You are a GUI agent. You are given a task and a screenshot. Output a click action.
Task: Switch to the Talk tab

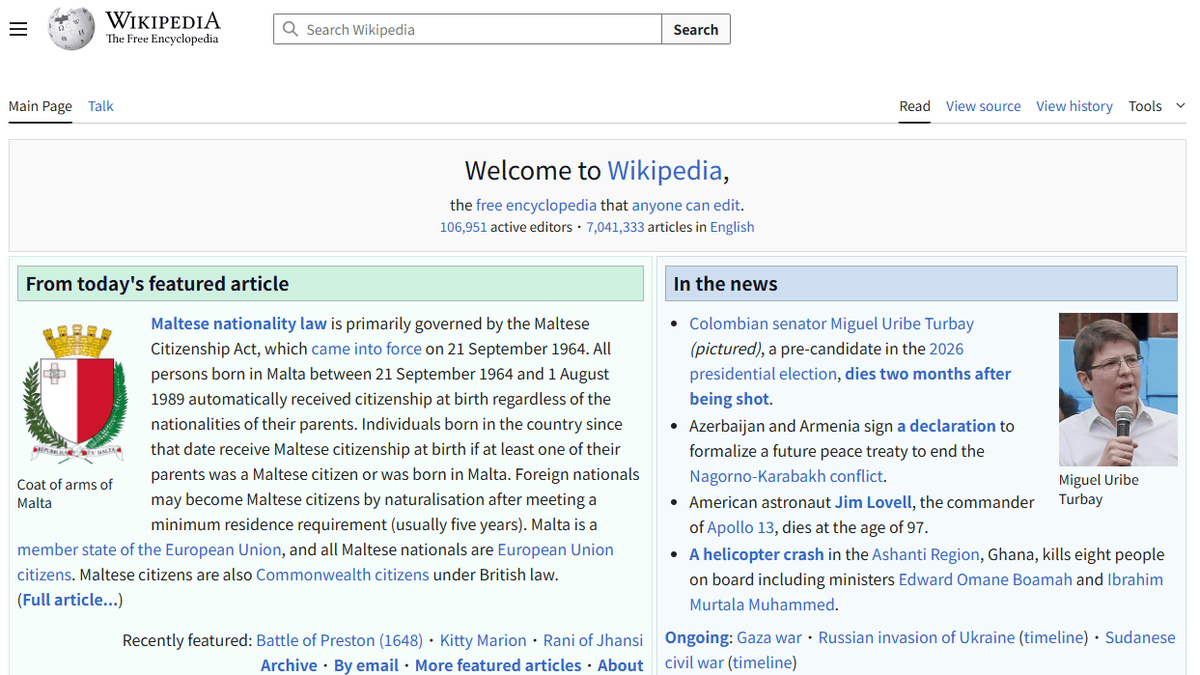click(x=101, y=106)
